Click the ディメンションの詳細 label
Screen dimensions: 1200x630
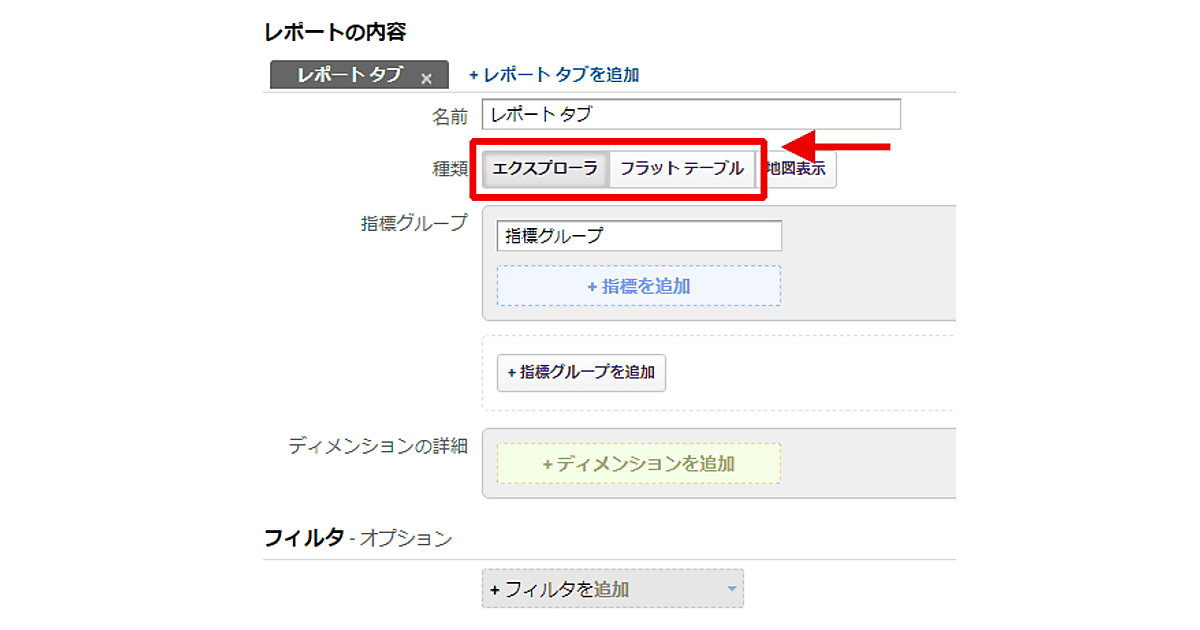tap(378, 446)
